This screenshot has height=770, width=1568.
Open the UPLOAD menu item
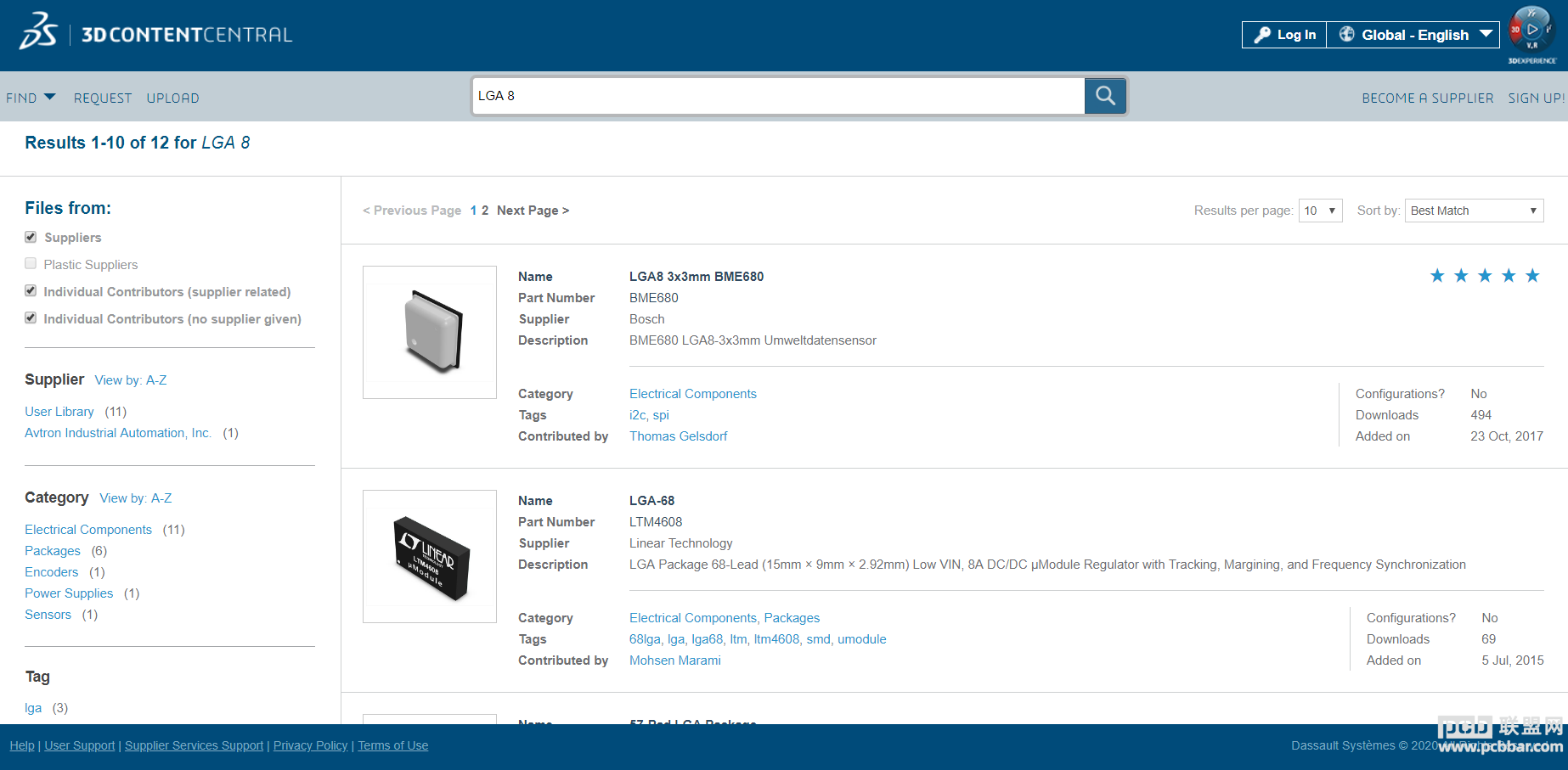172,98
